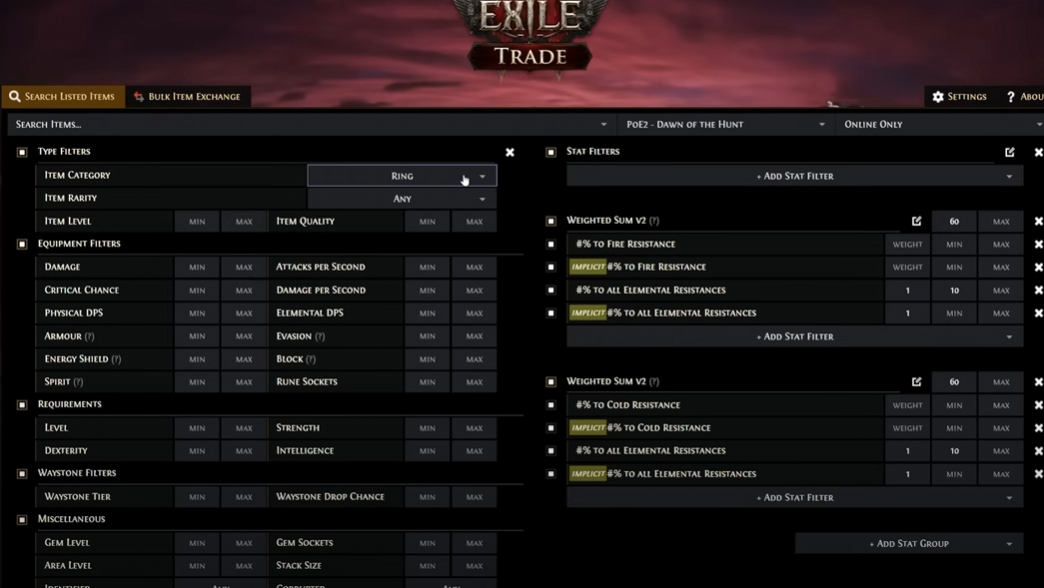Click the edit icon beside Stat Filters

pos(1011,151)
